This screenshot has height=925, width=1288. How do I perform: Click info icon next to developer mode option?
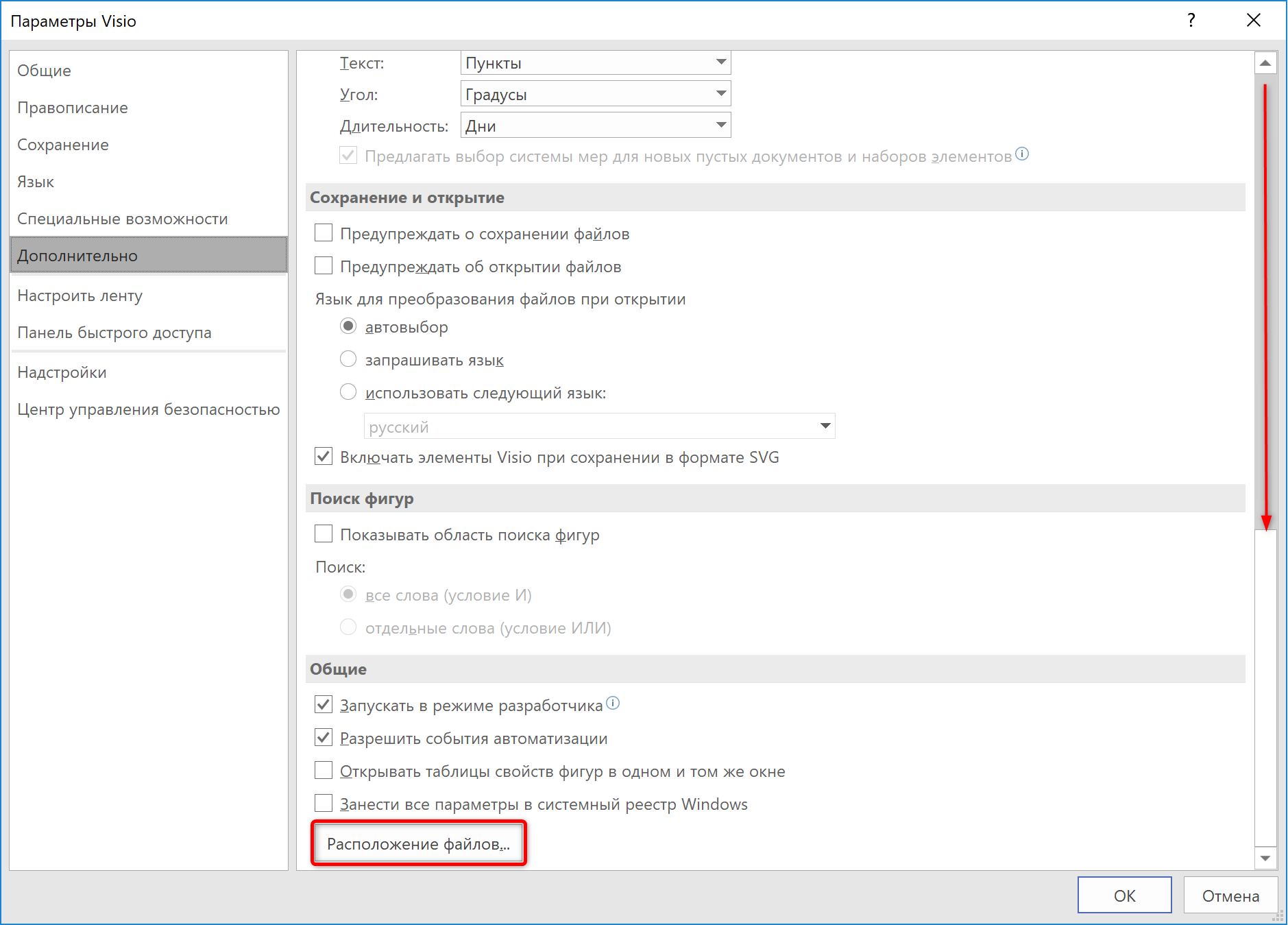point(613,703)
